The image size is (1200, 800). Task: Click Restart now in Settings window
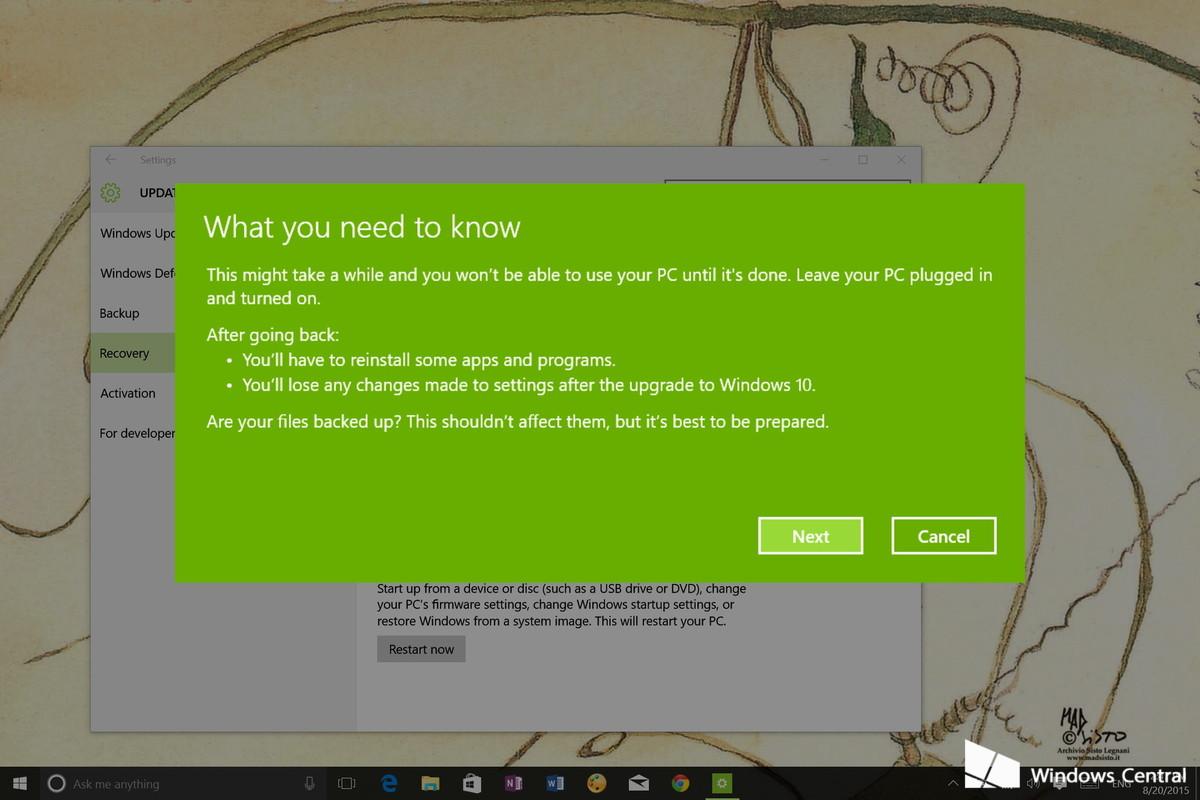421,649
